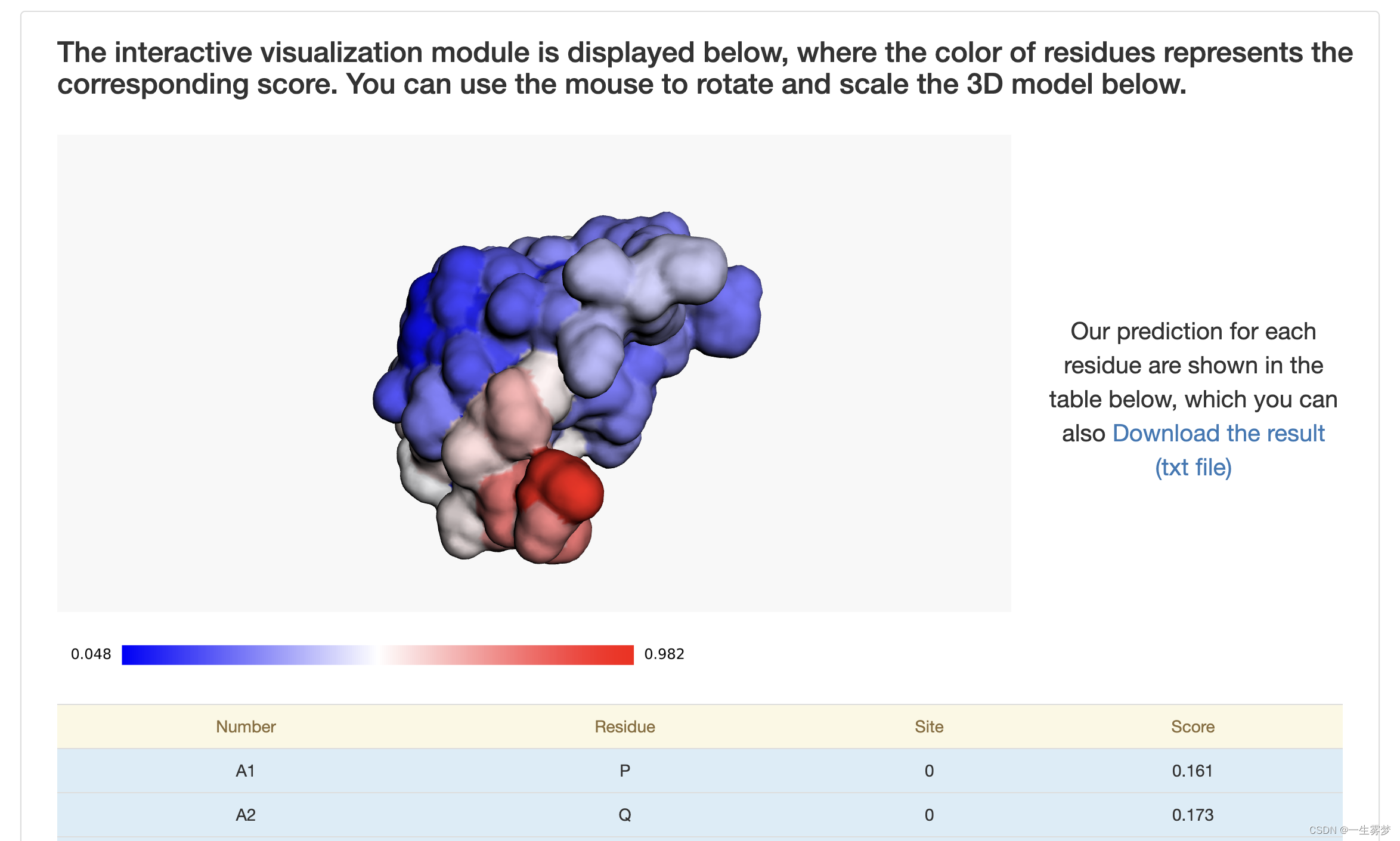Click the 3D protein surface model

[566, 388]
